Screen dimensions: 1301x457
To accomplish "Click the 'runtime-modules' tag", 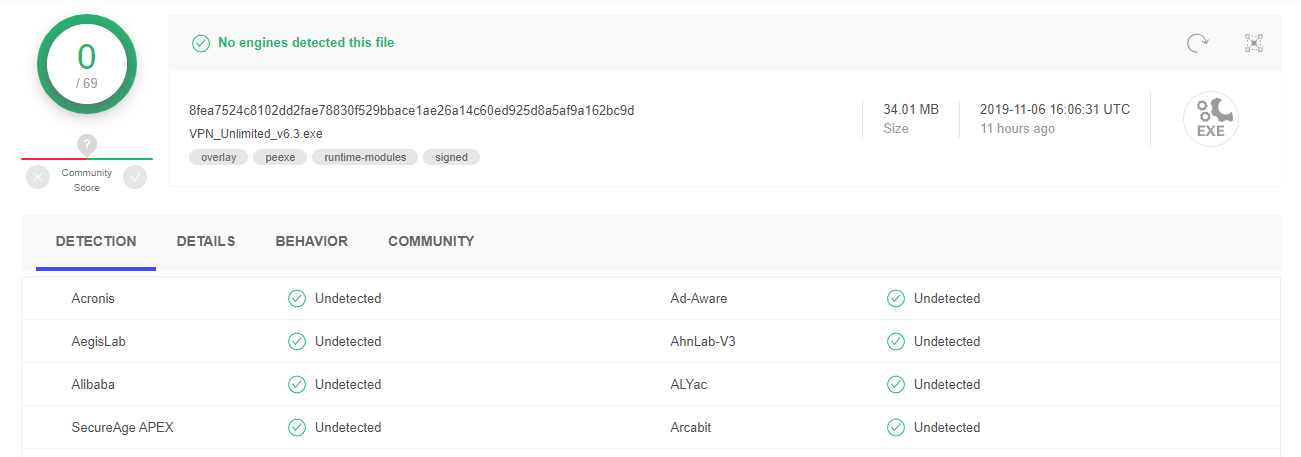I will coord(365,157).
